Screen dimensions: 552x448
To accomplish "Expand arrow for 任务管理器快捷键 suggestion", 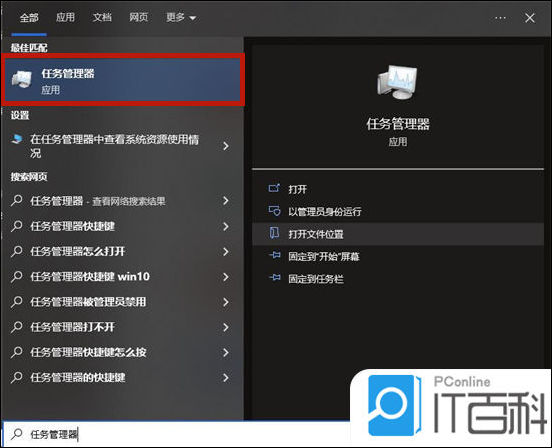I will pyautogui.click(x=226, y=226).
